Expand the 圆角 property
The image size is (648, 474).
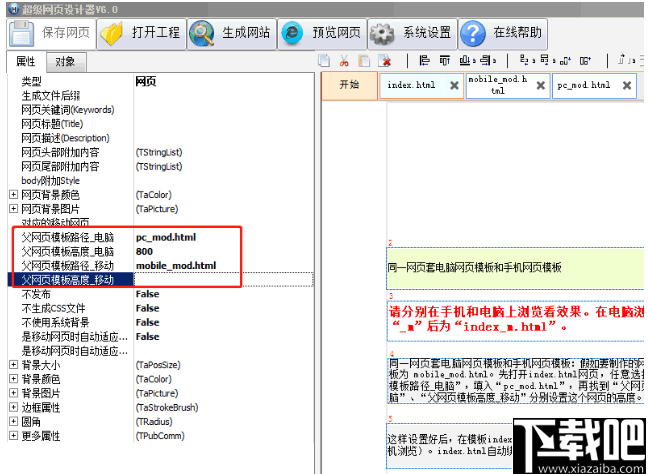(14, 421)
